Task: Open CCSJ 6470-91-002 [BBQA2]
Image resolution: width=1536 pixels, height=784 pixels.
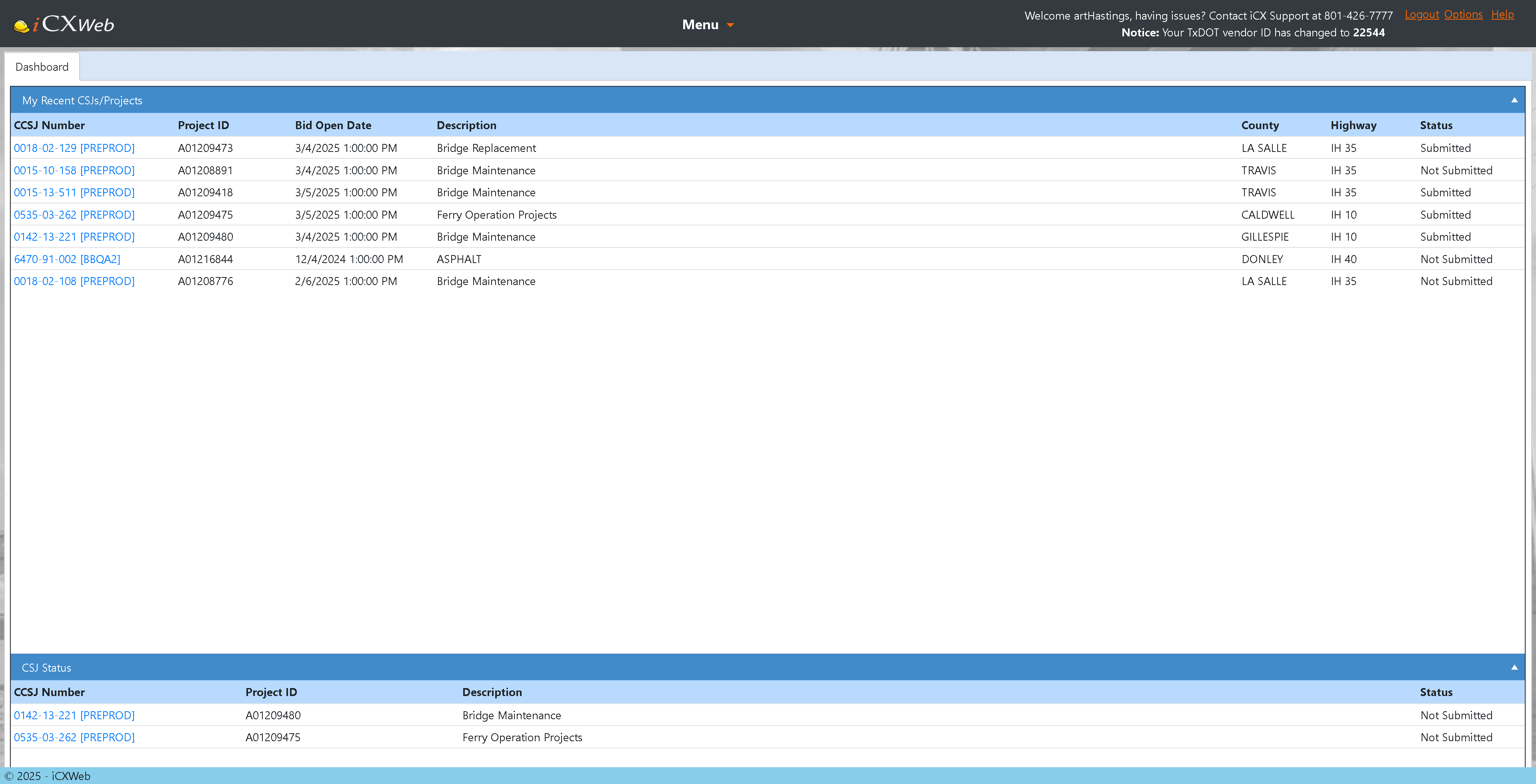Action: coord(67,259)
